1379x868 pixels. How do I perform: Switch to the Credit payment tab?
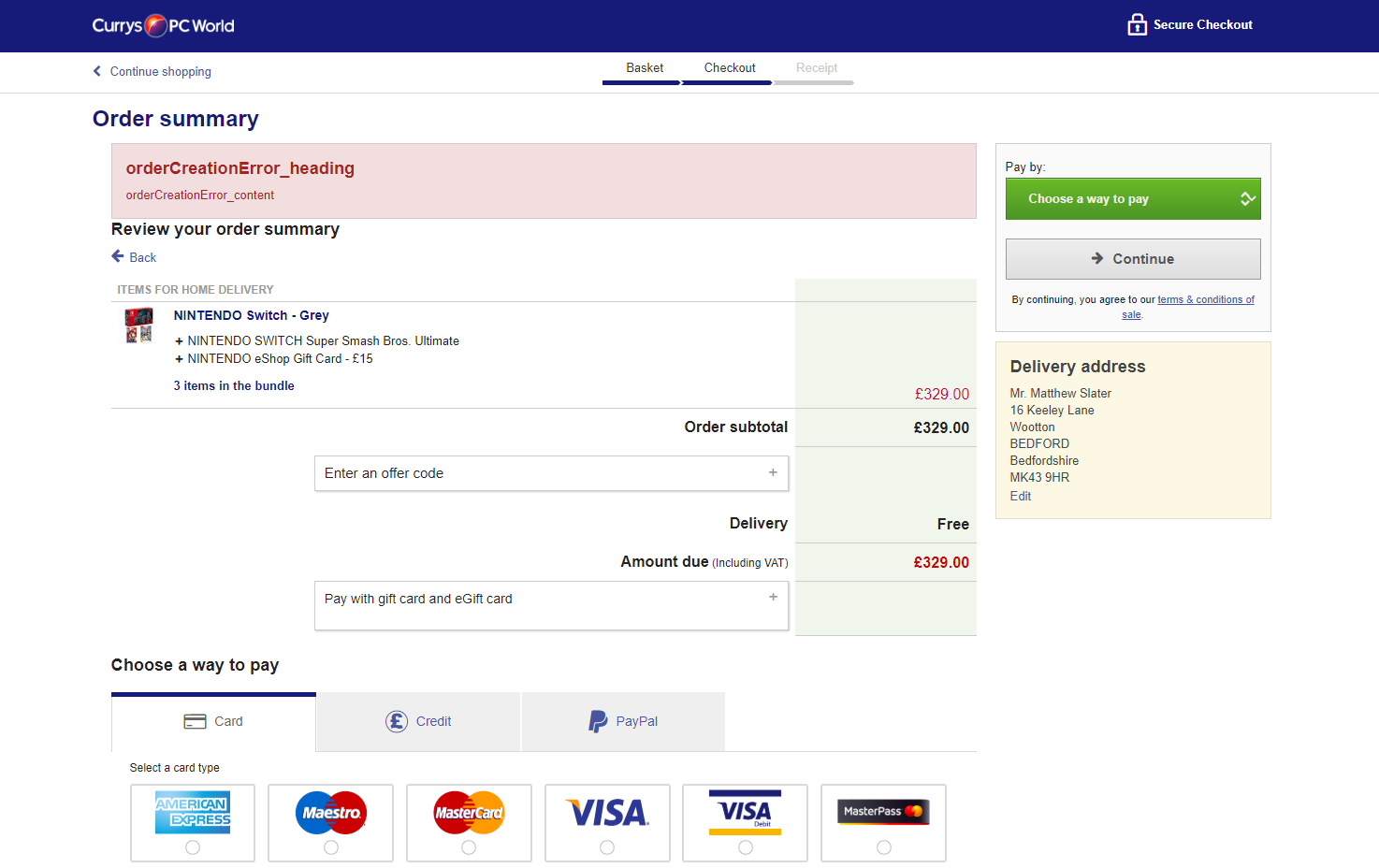click(418, 721)
